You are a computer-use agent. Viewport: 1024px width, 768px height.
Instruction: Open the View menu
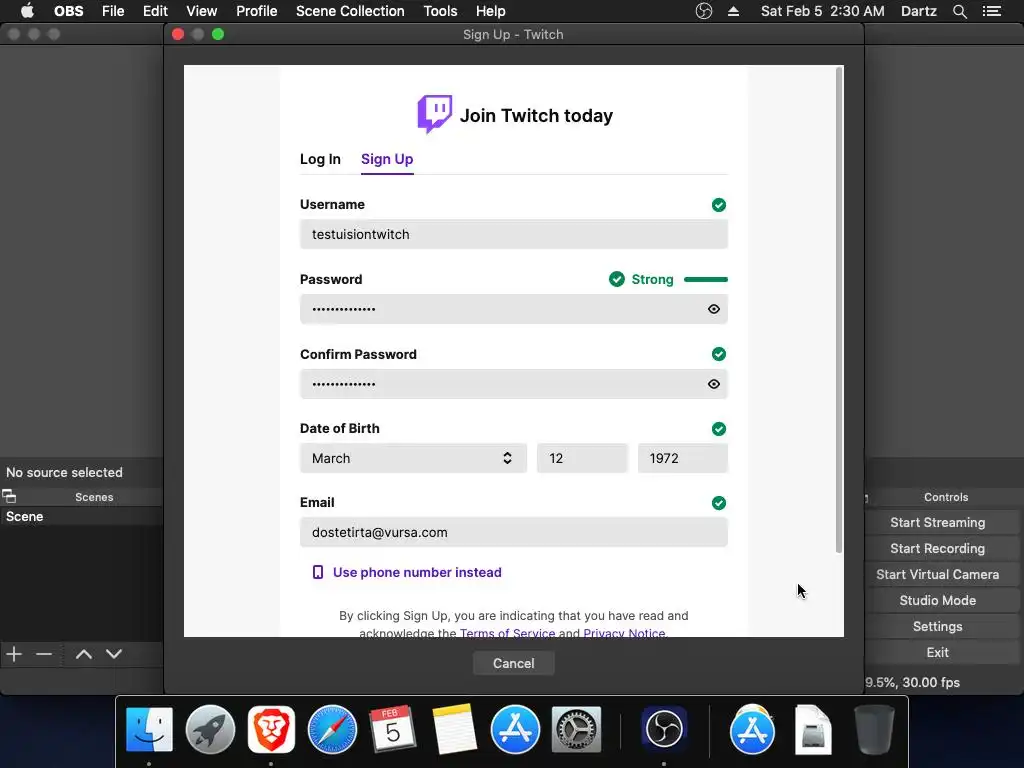201,11
